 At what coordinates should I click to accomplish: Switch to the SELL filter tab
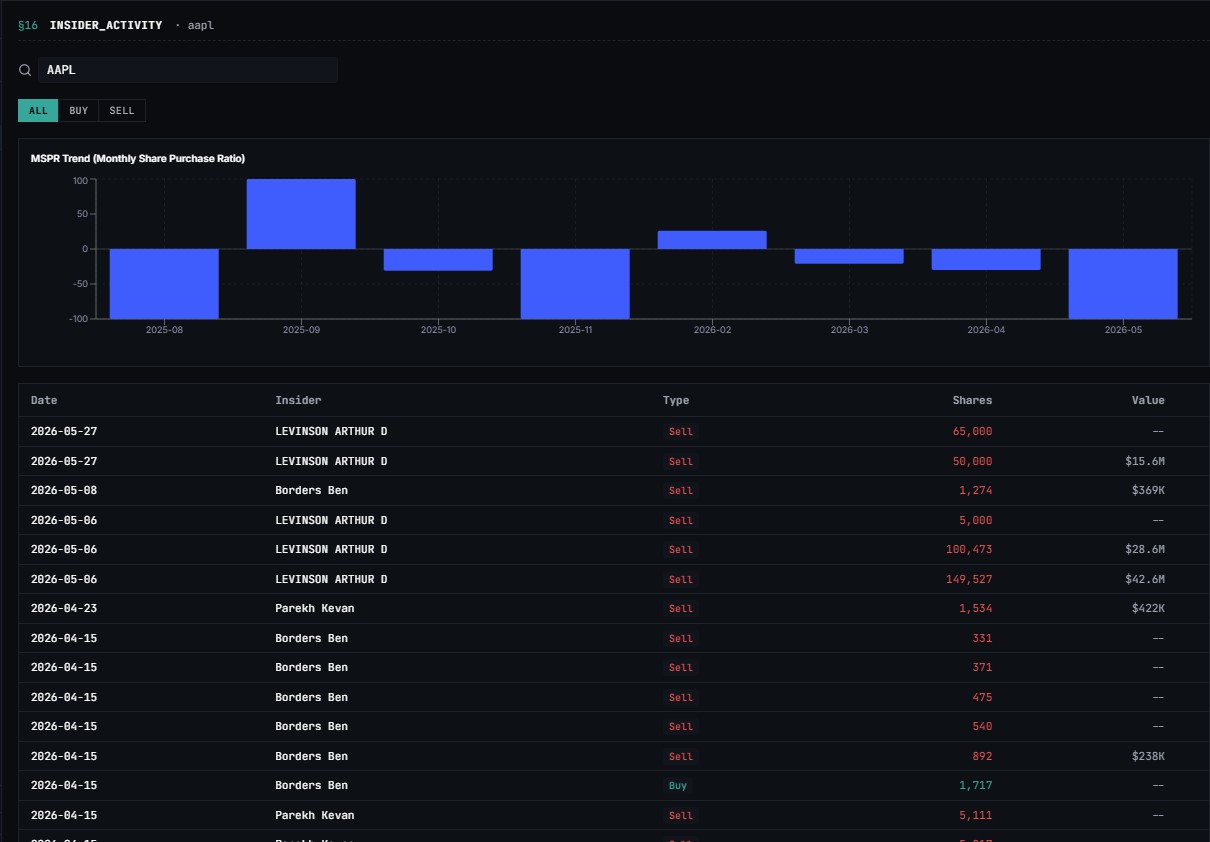click(x=122, y=111)
